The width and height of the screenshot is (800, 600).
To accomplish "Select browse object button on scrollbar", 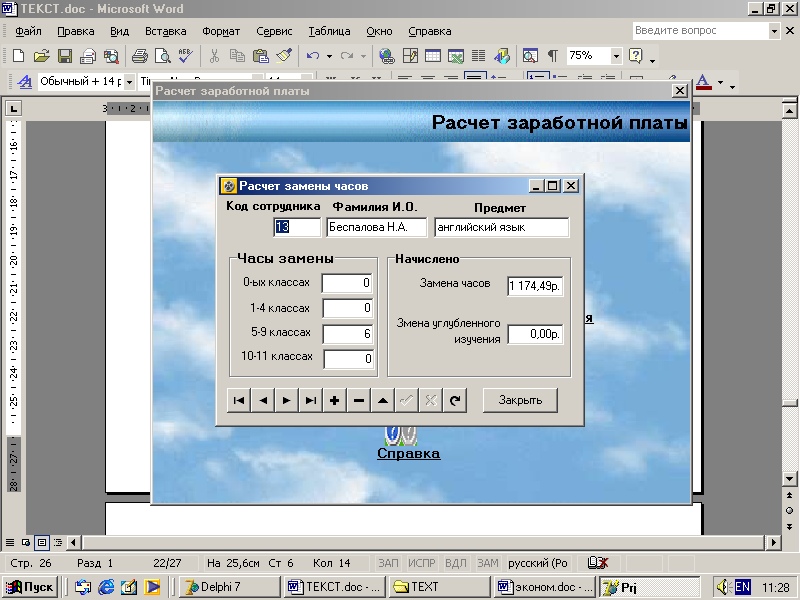I will (x=789, y=511).
